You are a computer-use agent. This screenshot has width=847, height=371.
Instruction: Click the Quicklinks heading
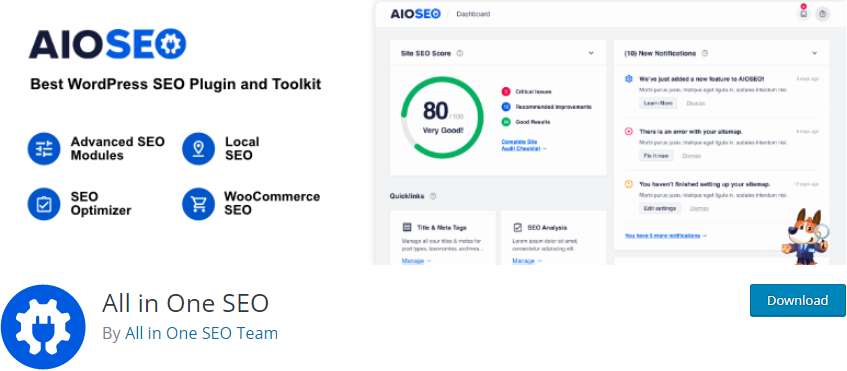tap(407, 196)
